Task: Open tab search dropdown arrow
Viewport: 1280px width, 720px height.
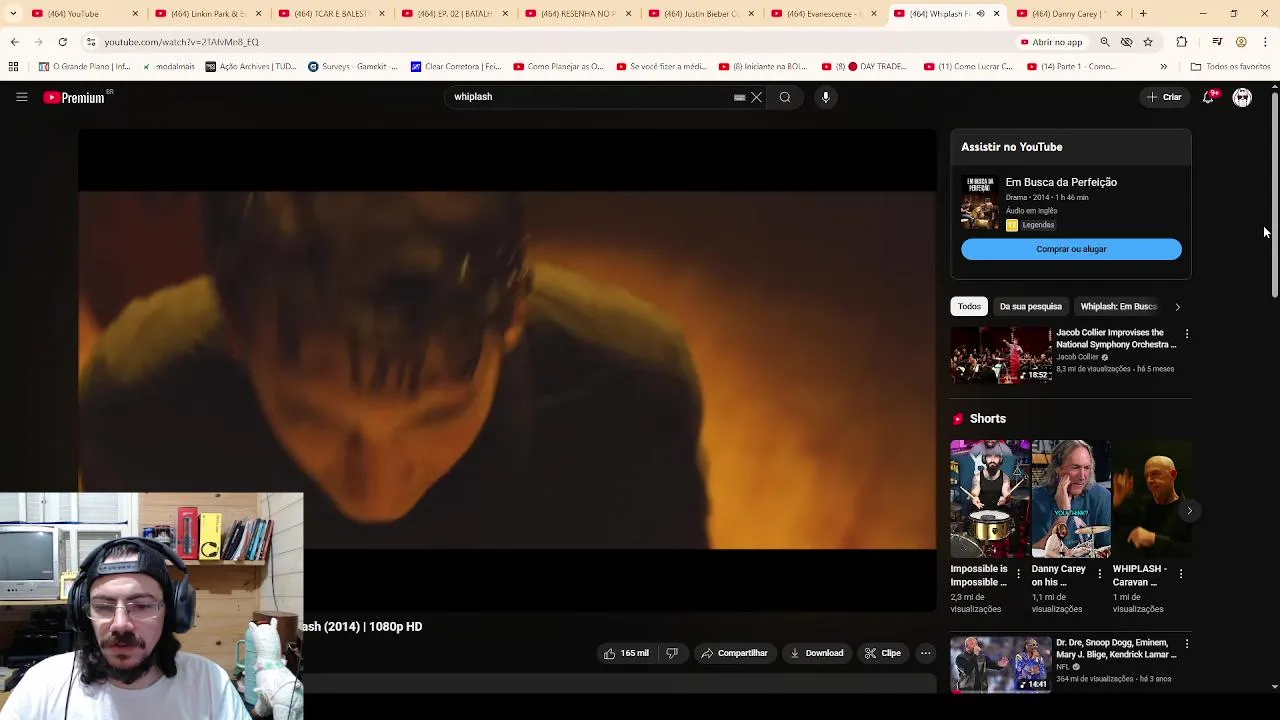Action: (13, 14)
